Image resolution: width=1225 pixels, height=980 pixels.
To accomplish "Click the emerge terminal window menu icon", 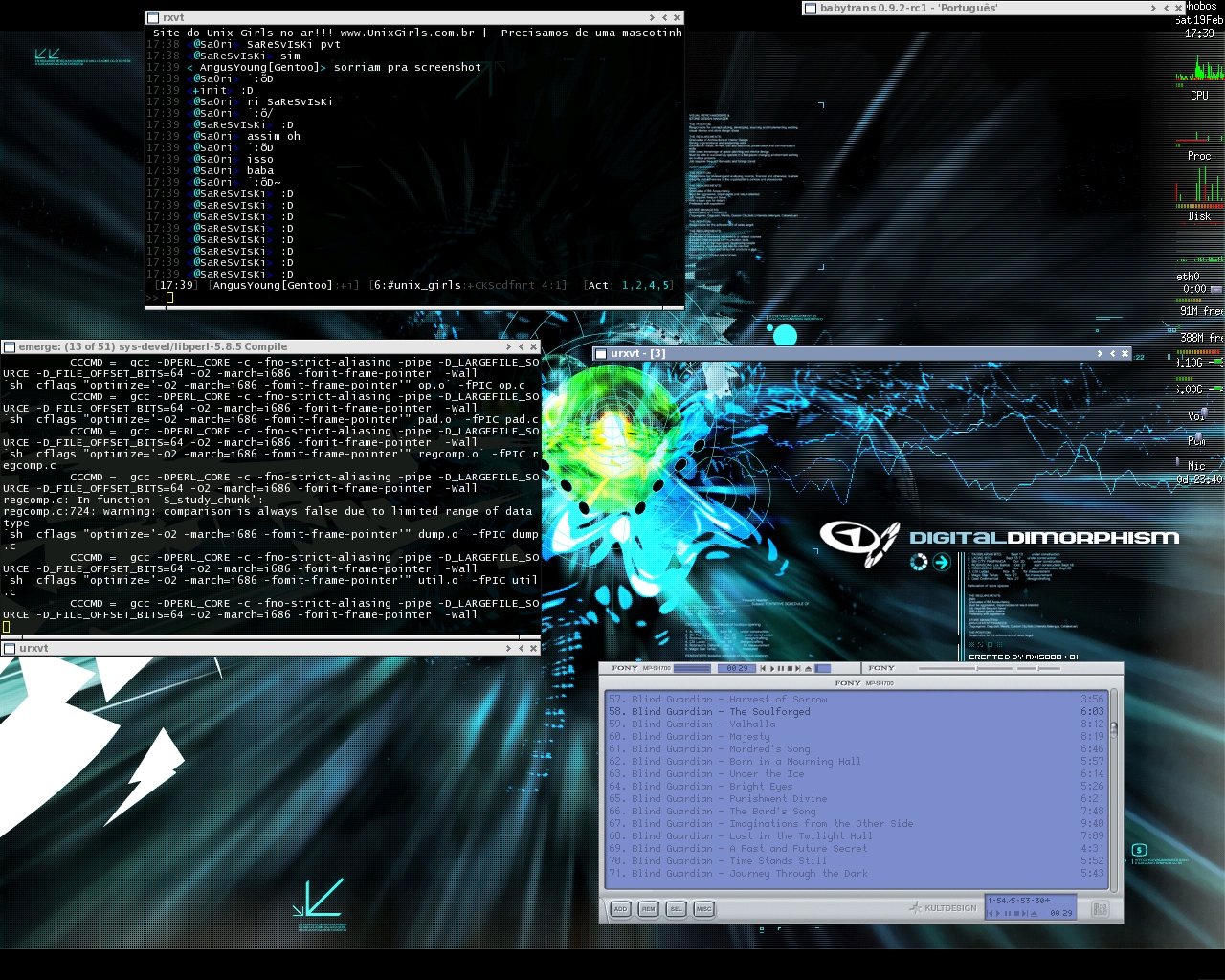I will [x=10, y=347].
